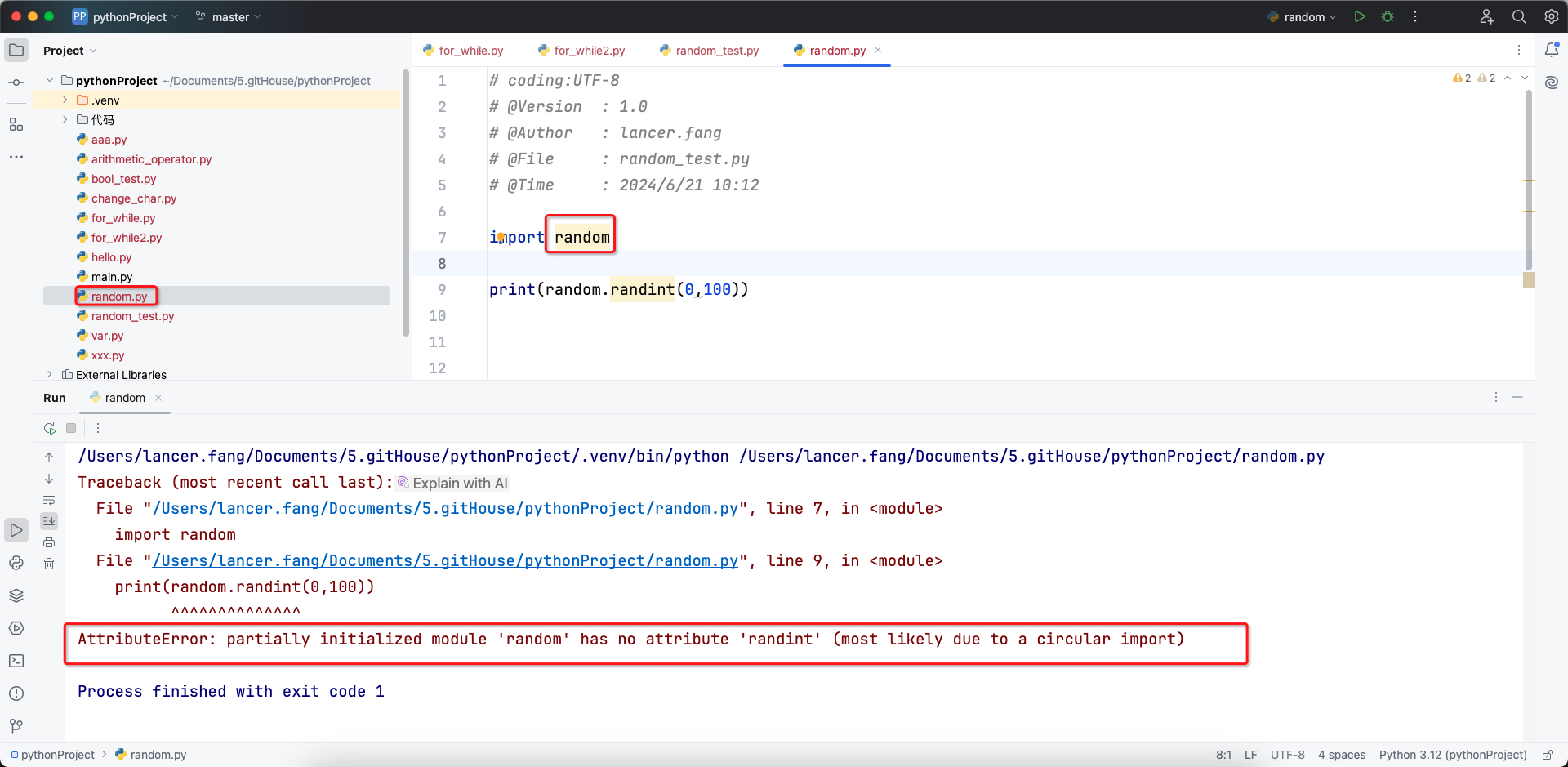Select main.py in the project tree
1568x767 pixels.
coord(111,277)
